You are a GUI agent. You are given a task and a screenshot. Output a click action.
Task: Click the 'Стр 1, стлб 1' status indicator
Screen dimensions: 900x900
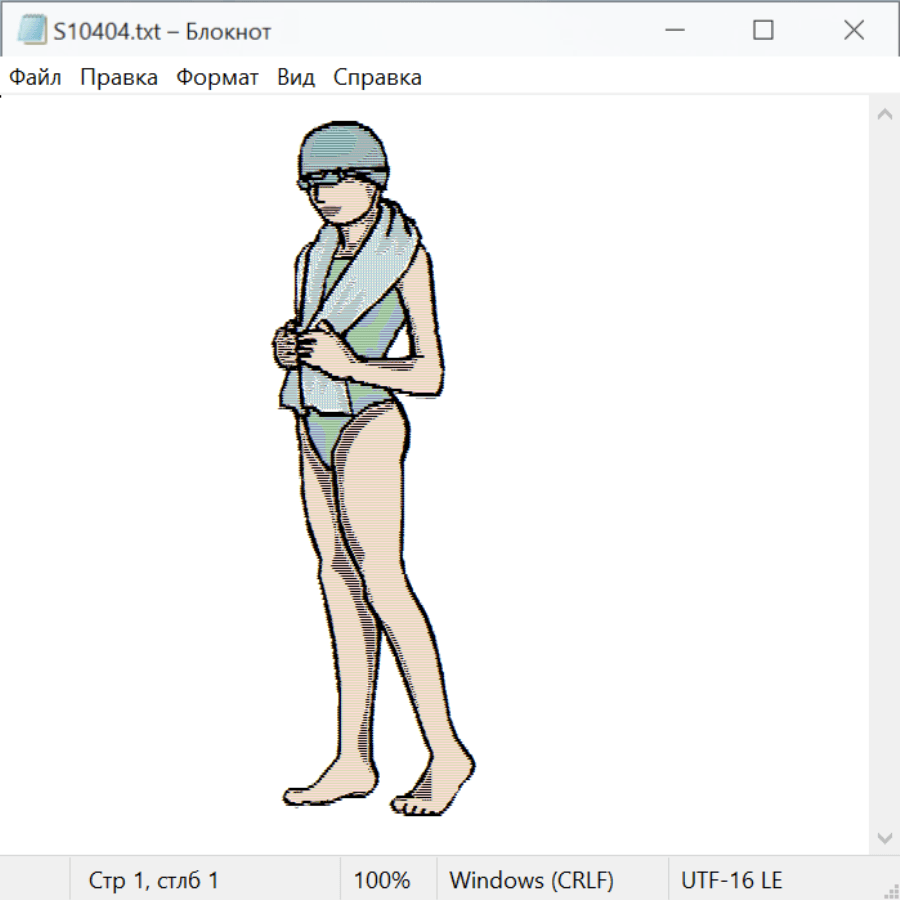click(154, 880)
